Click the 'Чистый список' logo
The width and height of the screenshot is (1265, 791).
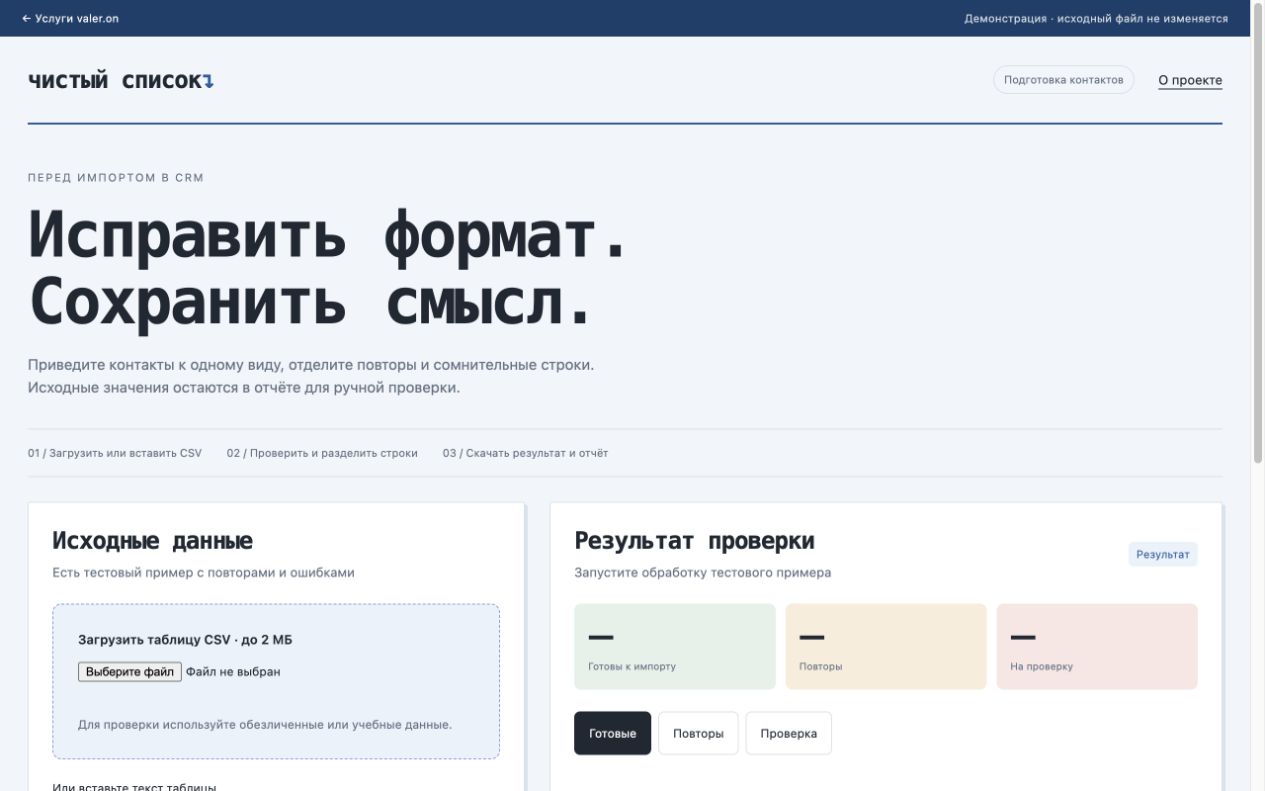click(121, 81)
